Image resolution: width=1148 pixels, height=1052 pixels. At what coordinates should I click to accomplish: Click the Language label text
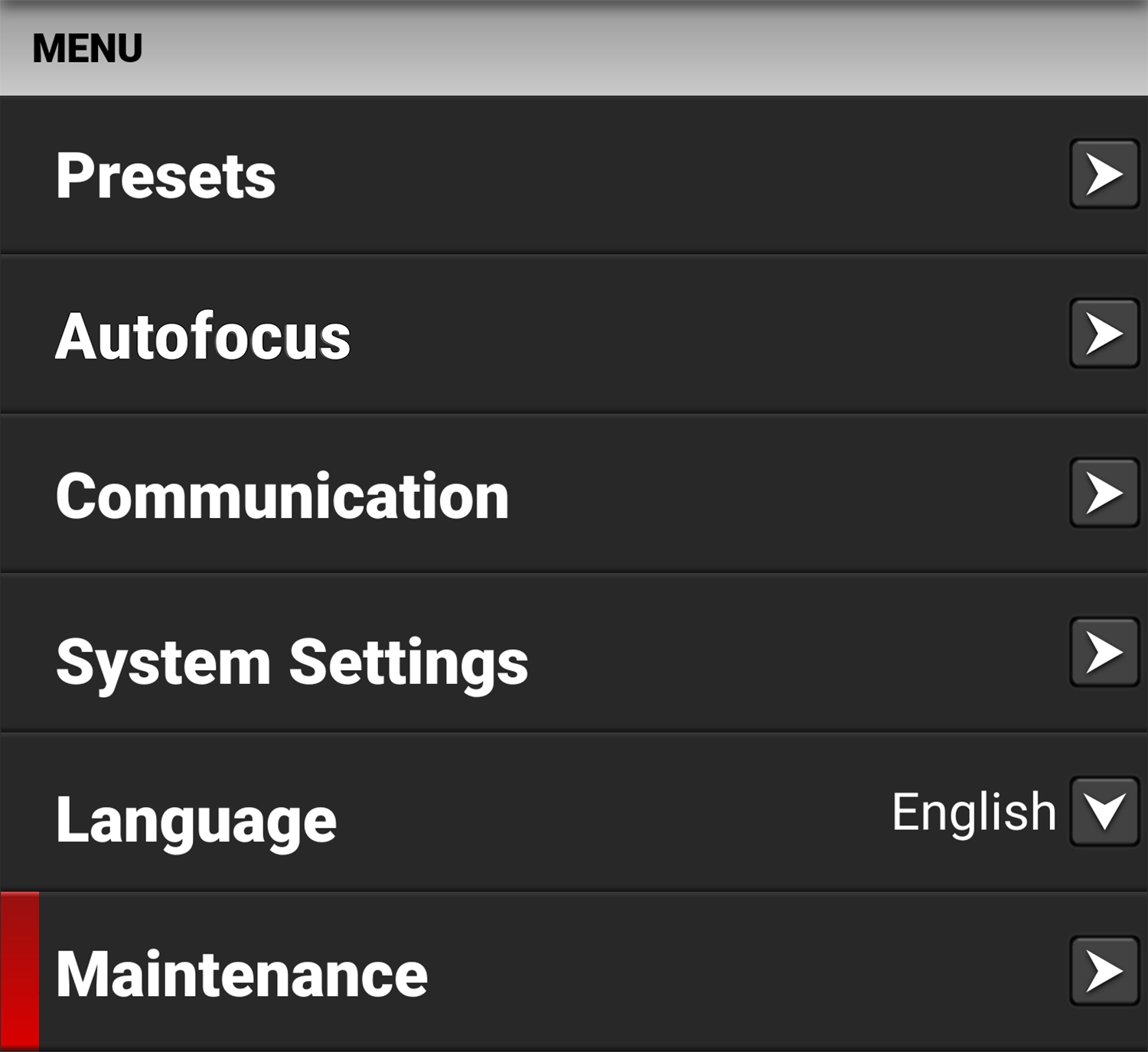point(196,820)
